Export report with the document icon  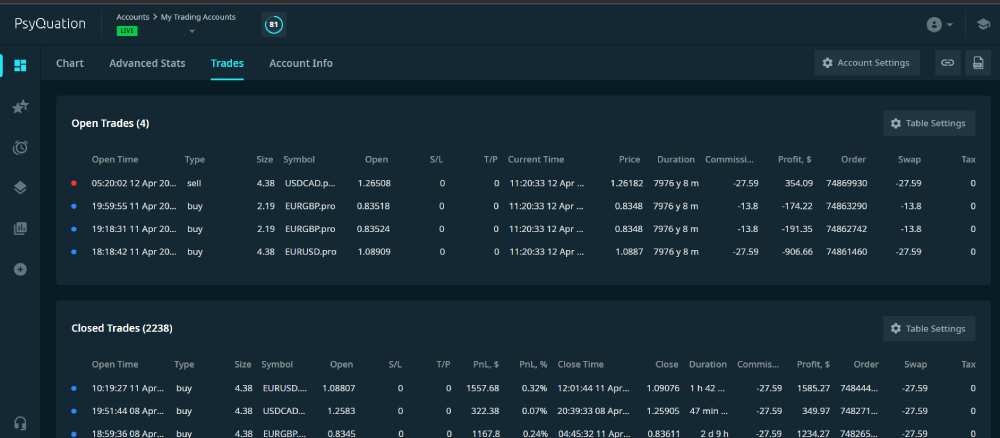pyautogui.click(x=978, y=62)
